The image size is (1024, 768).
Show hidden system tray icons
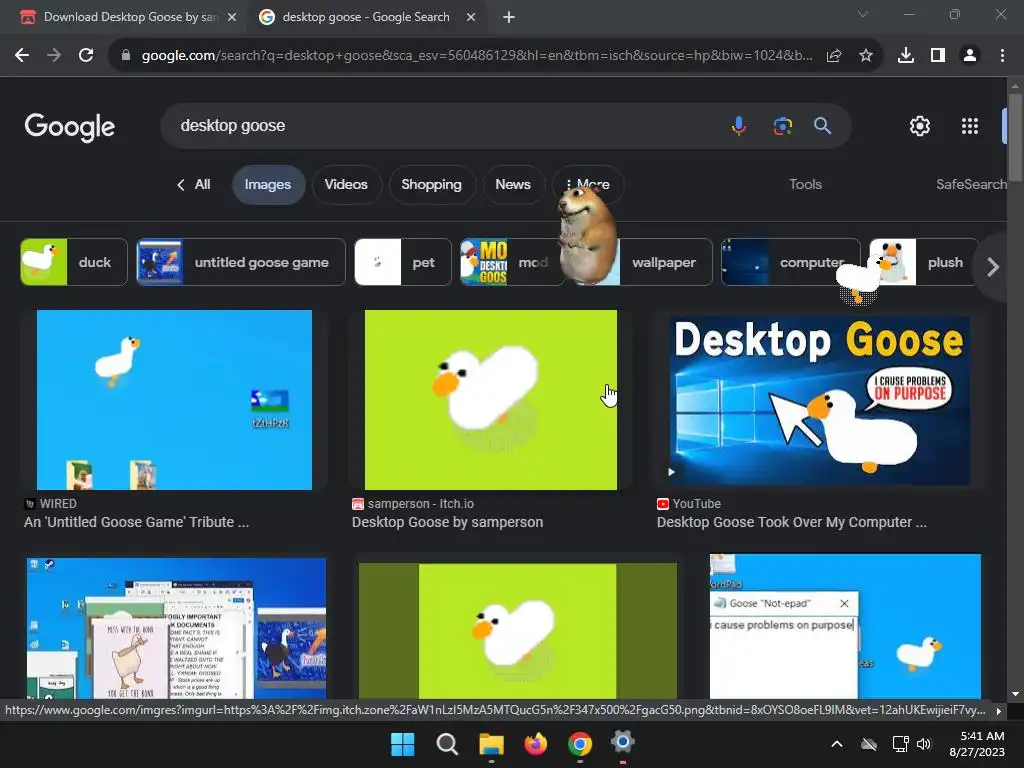[837, 744]
